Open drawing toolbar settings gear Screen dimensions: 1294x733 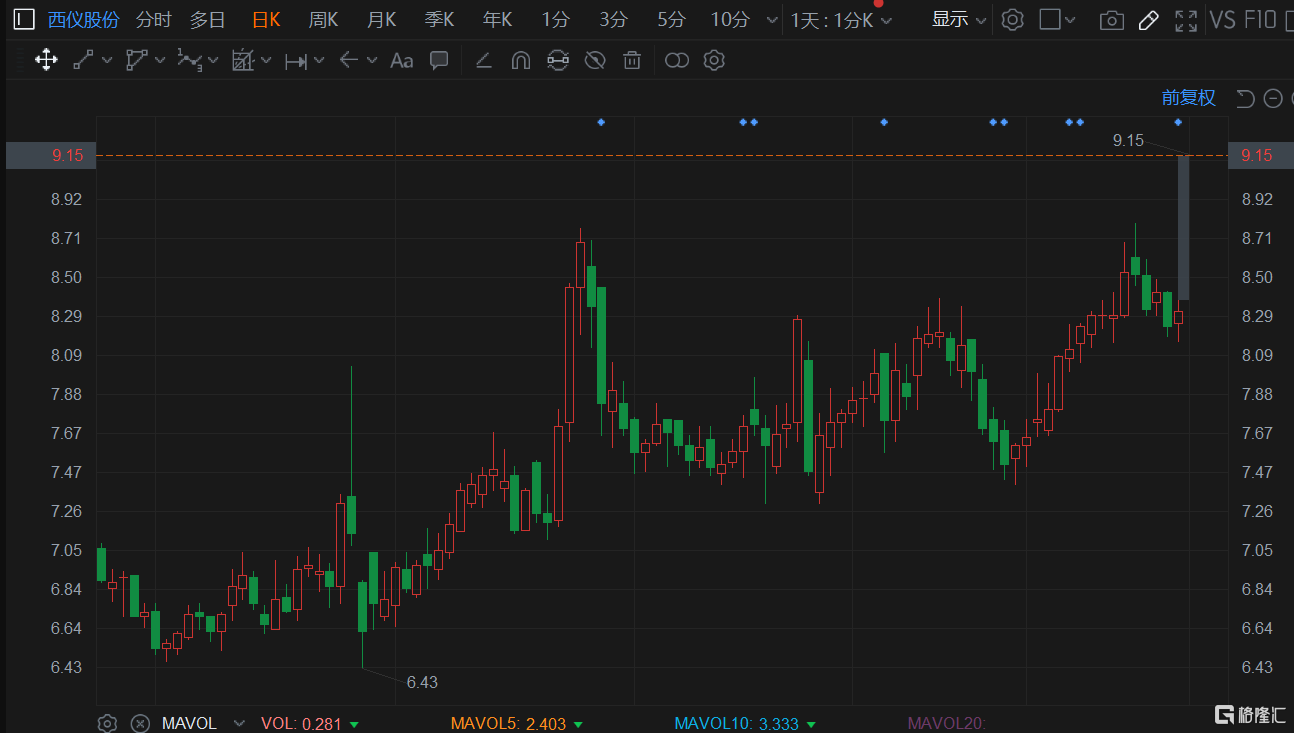pos(714,61)
